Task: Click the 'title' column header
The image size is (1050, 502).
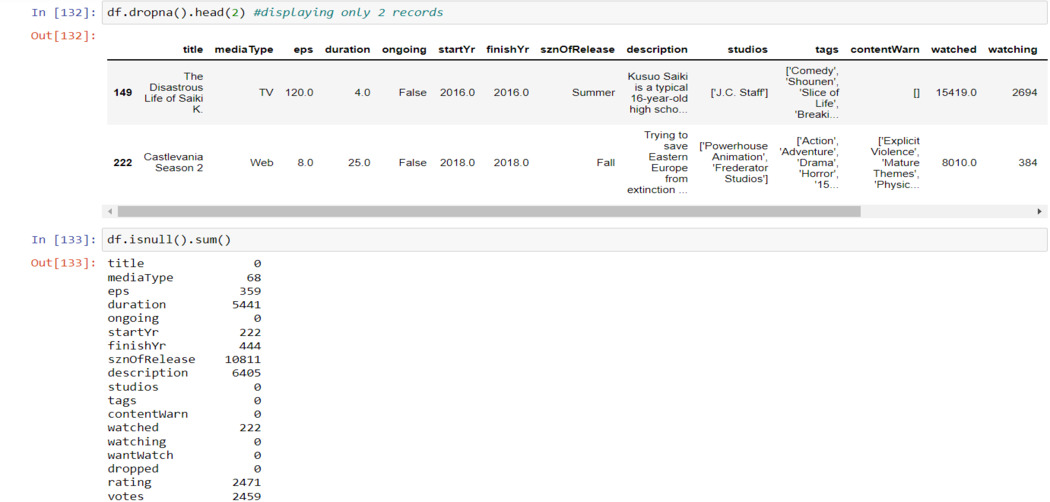Action: click(x=192, y=49)
